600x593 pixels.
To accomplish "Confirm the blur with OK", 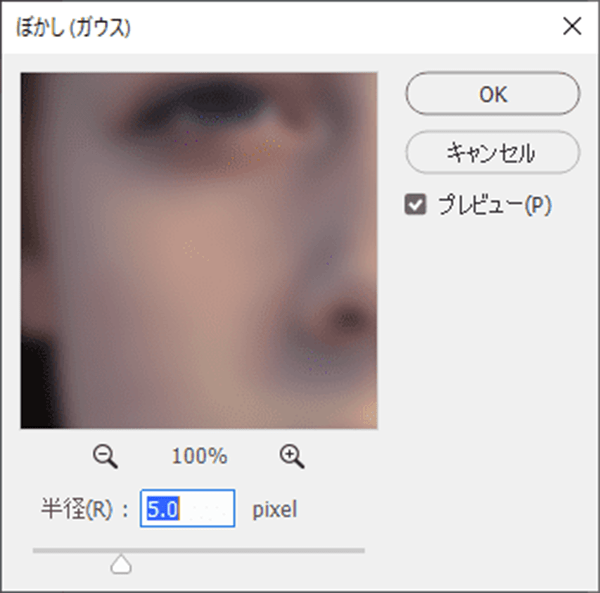I will pyautogui.click(x=493, y=94).
